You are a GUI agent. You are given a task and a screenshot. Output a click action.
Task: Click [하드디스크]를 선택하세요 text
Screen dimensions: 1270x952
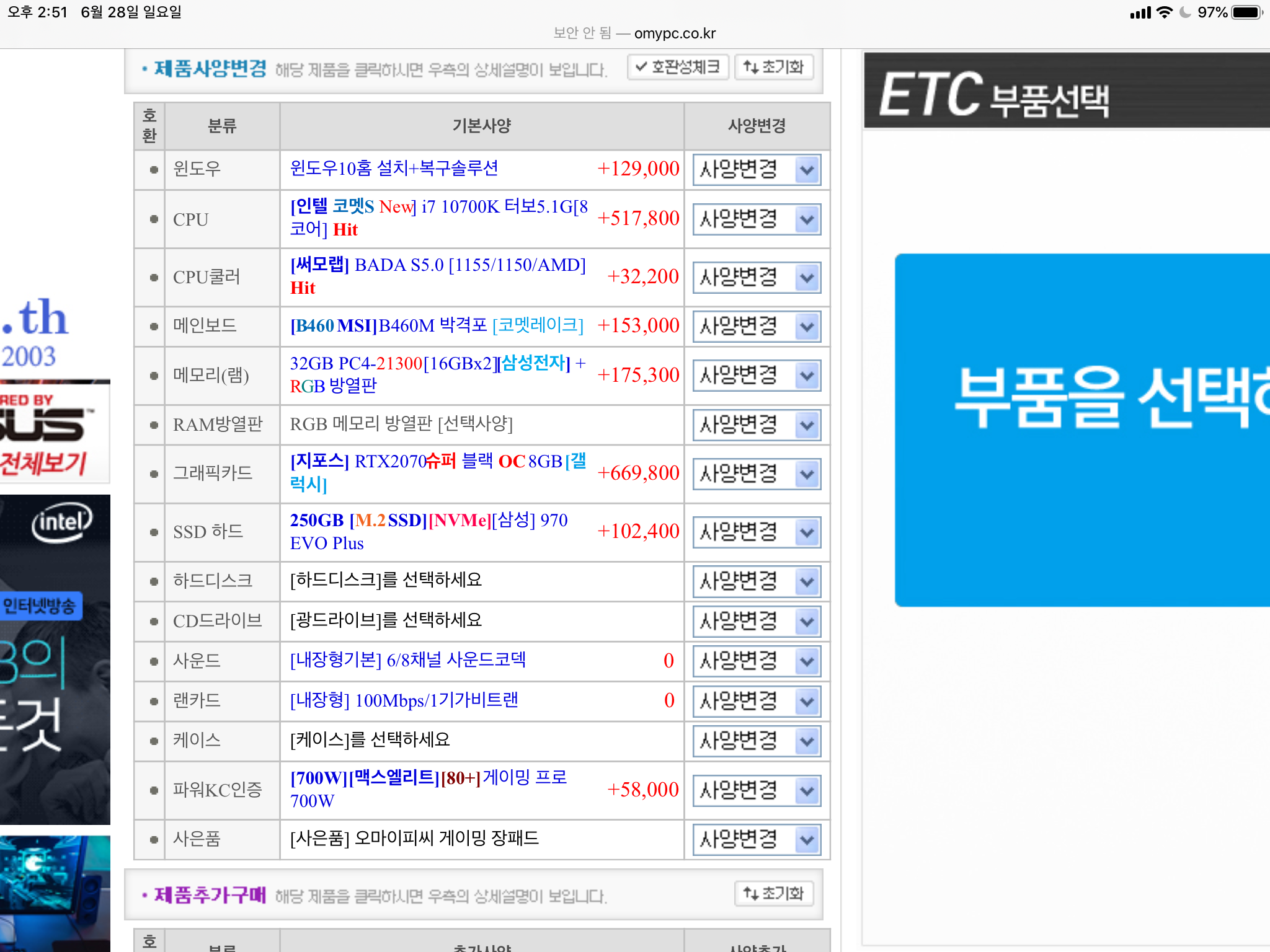tap(386, 580)
